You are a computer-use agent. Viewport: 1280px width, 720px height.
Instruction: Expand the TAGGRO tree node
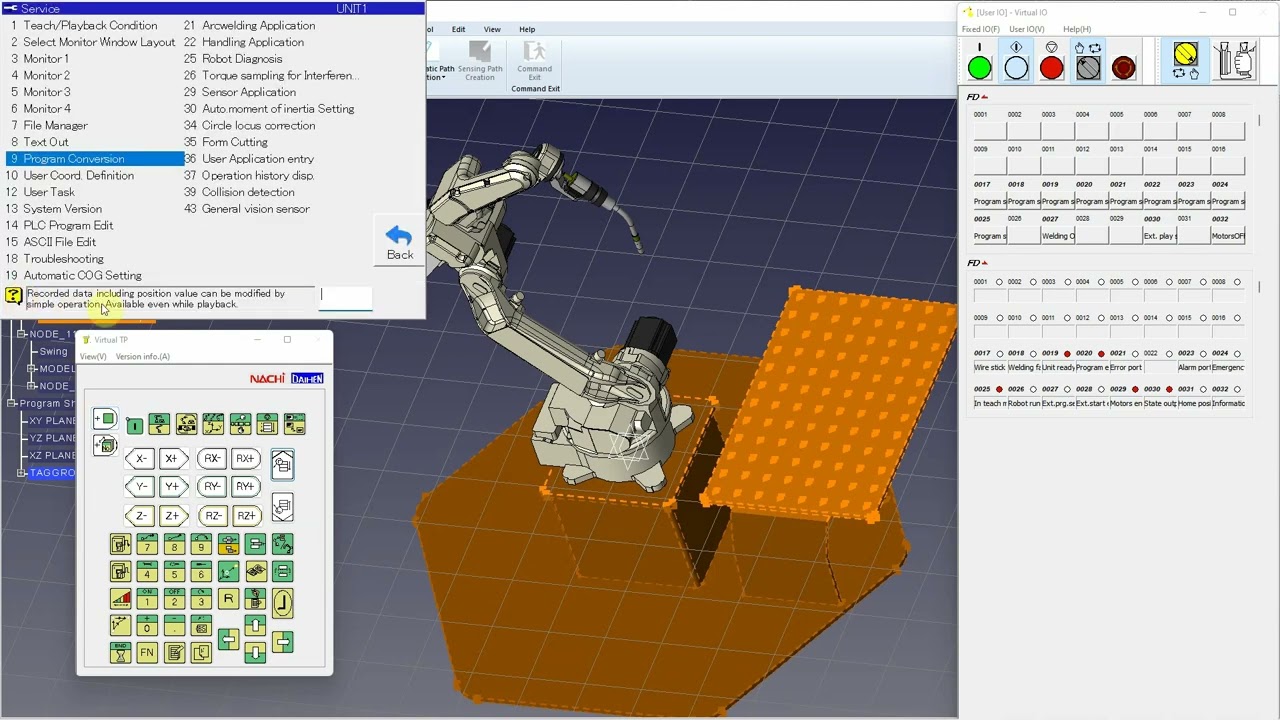[x=22, y=472]
